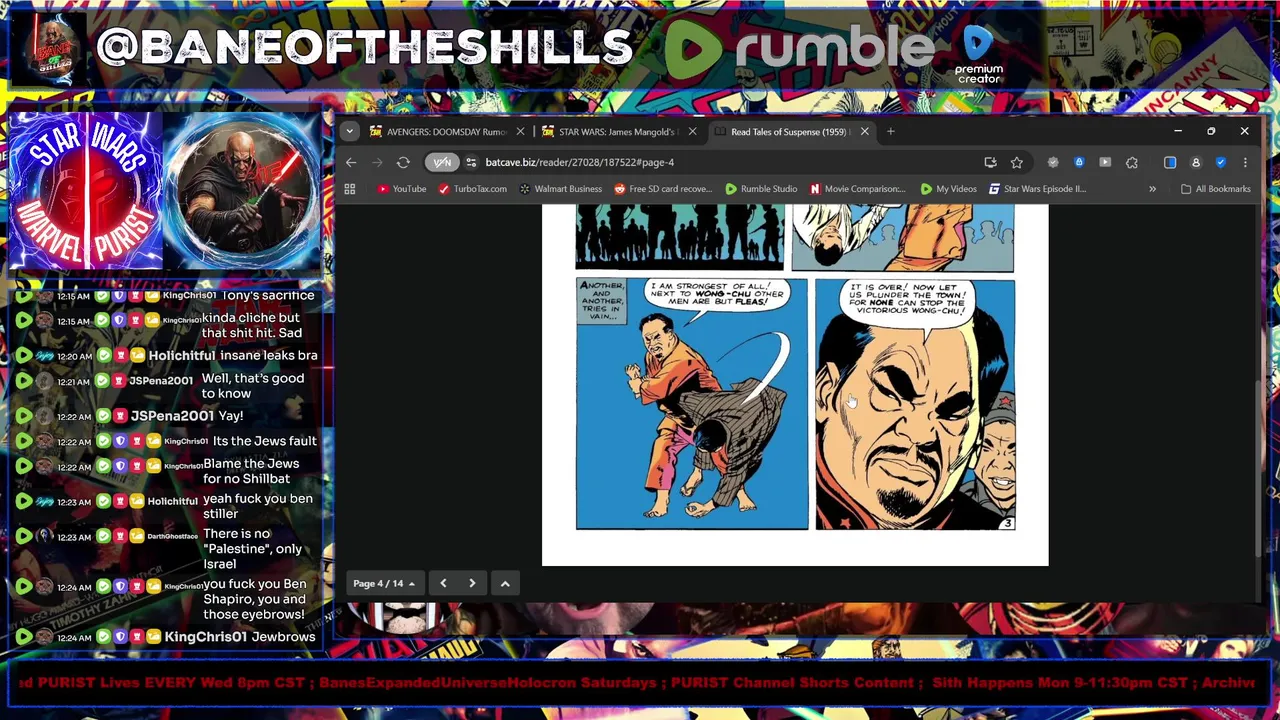This screenshot has width=1280, height=720.
Task: Open the Extensions puzzle-piece menu
Action: pyautogui.click(x=1132, y=162)
